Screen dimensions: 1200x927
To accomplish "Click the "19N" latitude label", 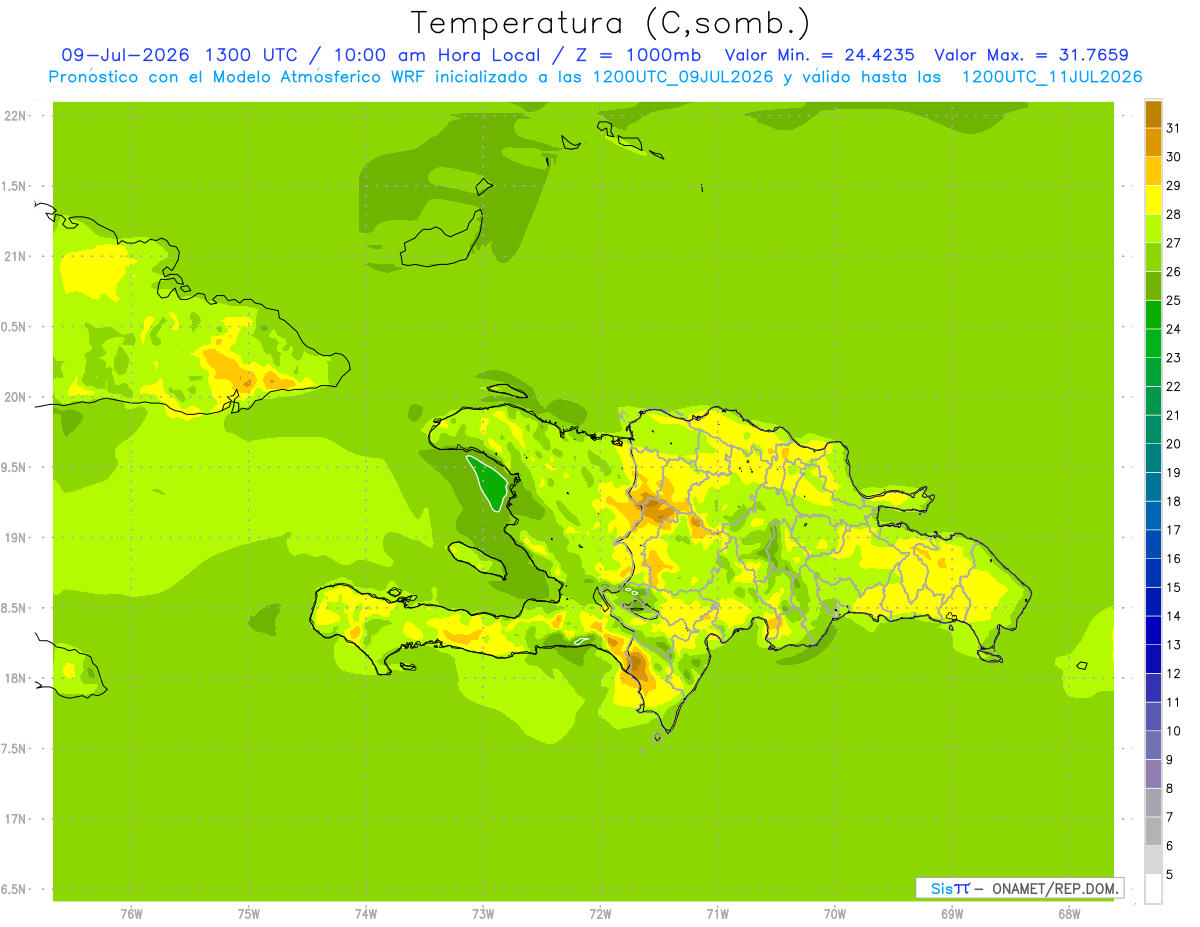I will (x=14, y=538).
